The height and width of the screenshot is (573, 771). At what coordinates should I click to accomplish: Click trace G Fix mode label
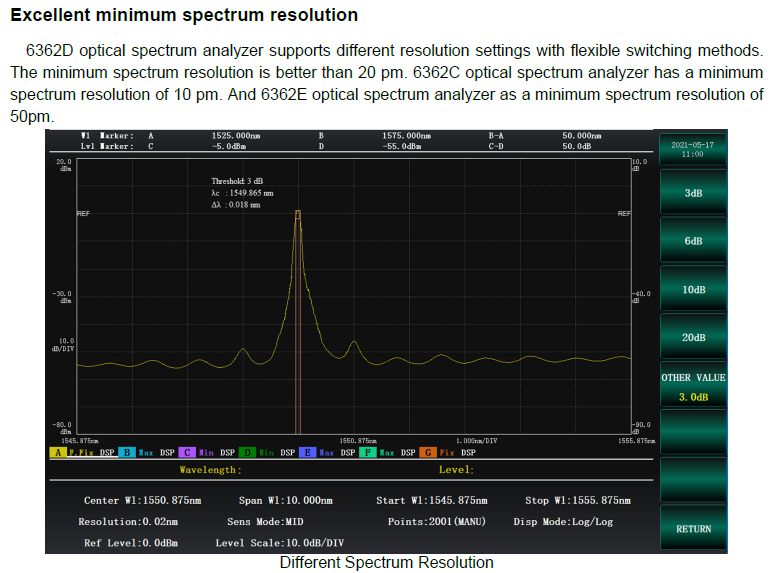click(x=446, y=452)
